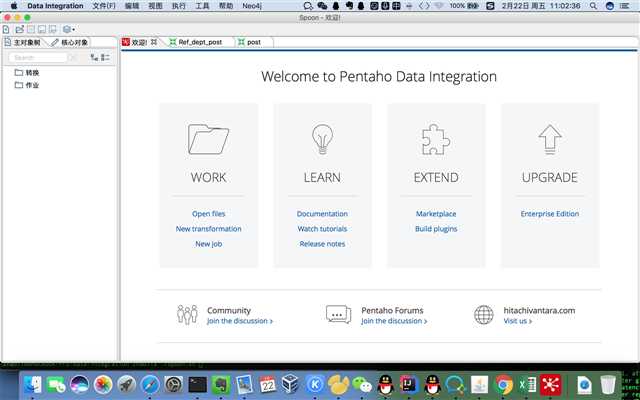Open the 执行 menu
This screenshot has width=640, height=400.
tap(178, 6)
